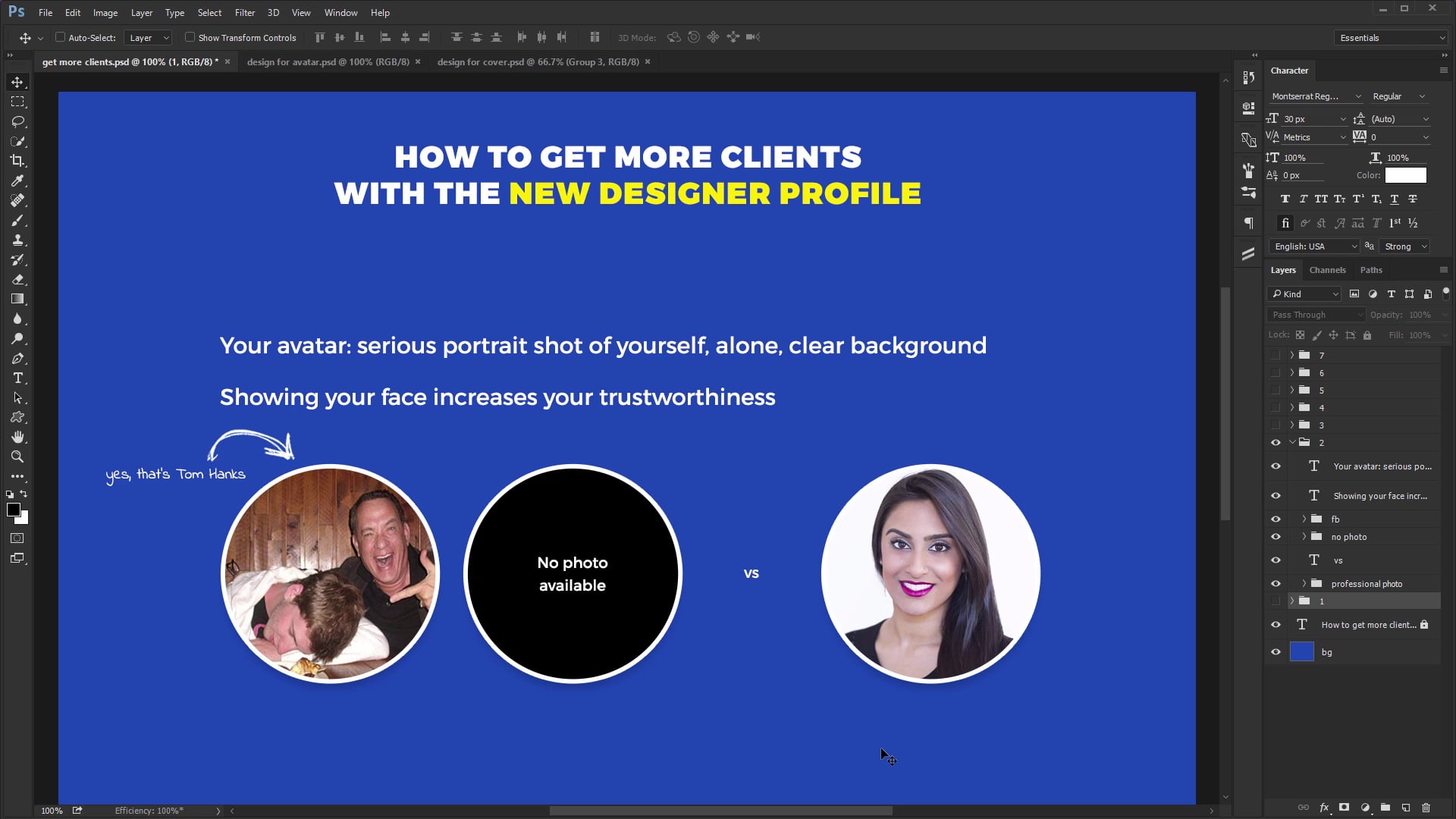Select the Crop tool
The height and width of the screenshot is (819, 1456).
click(19, 161)
